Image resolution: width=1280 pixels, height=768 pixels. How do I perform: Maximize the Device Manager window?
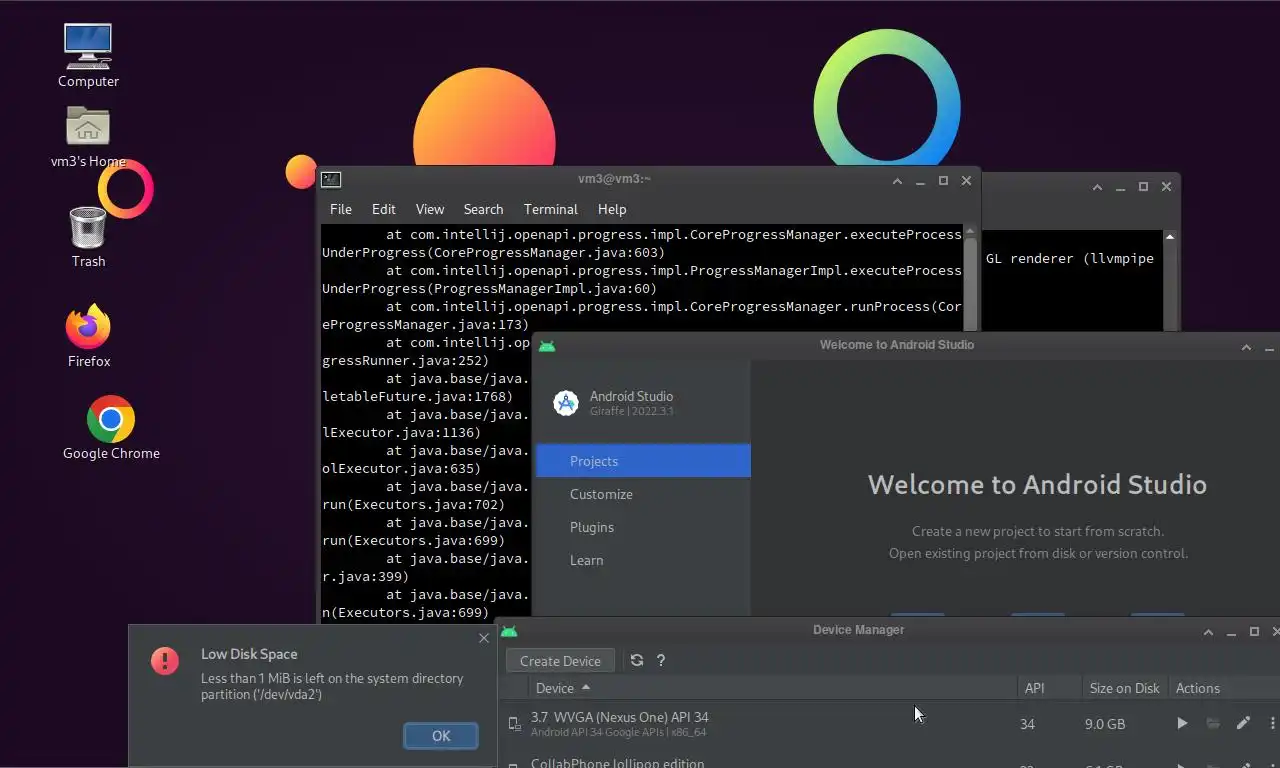click(x=1254, y=632)
